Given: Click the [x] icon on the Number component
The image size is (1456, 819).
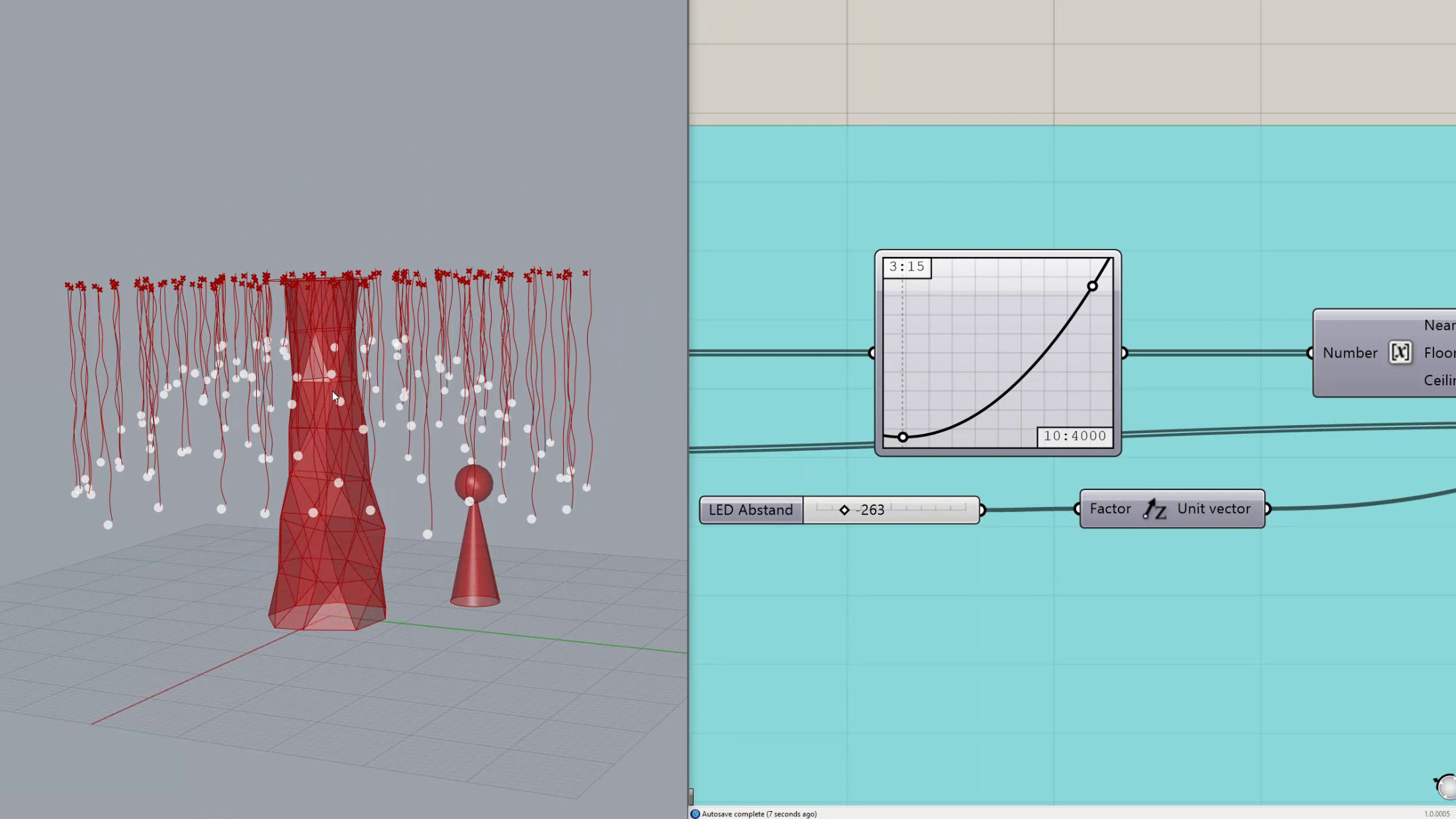Looking at the screenshot, I should pos(1400,352).
